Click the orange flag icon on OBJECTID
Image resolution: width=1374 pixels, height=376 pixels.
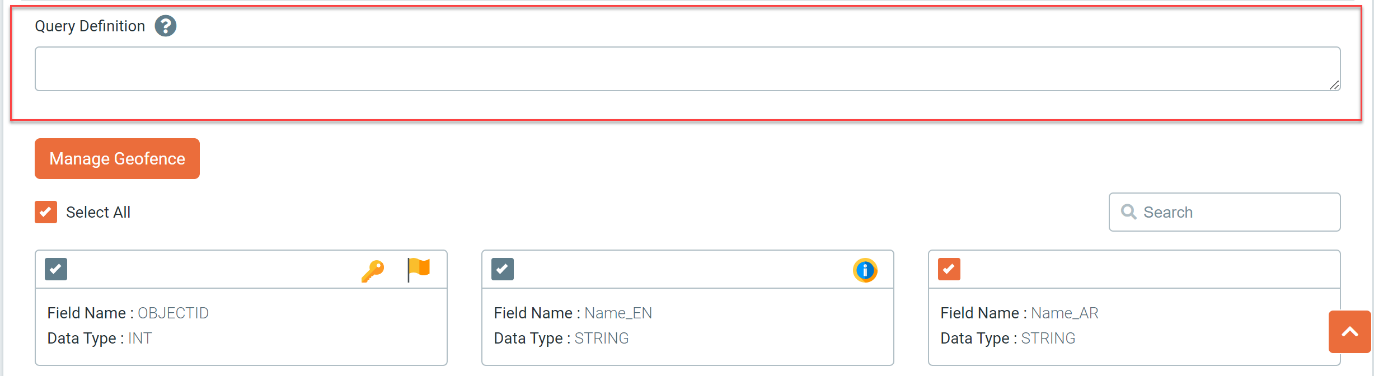(x=418, y=269)
